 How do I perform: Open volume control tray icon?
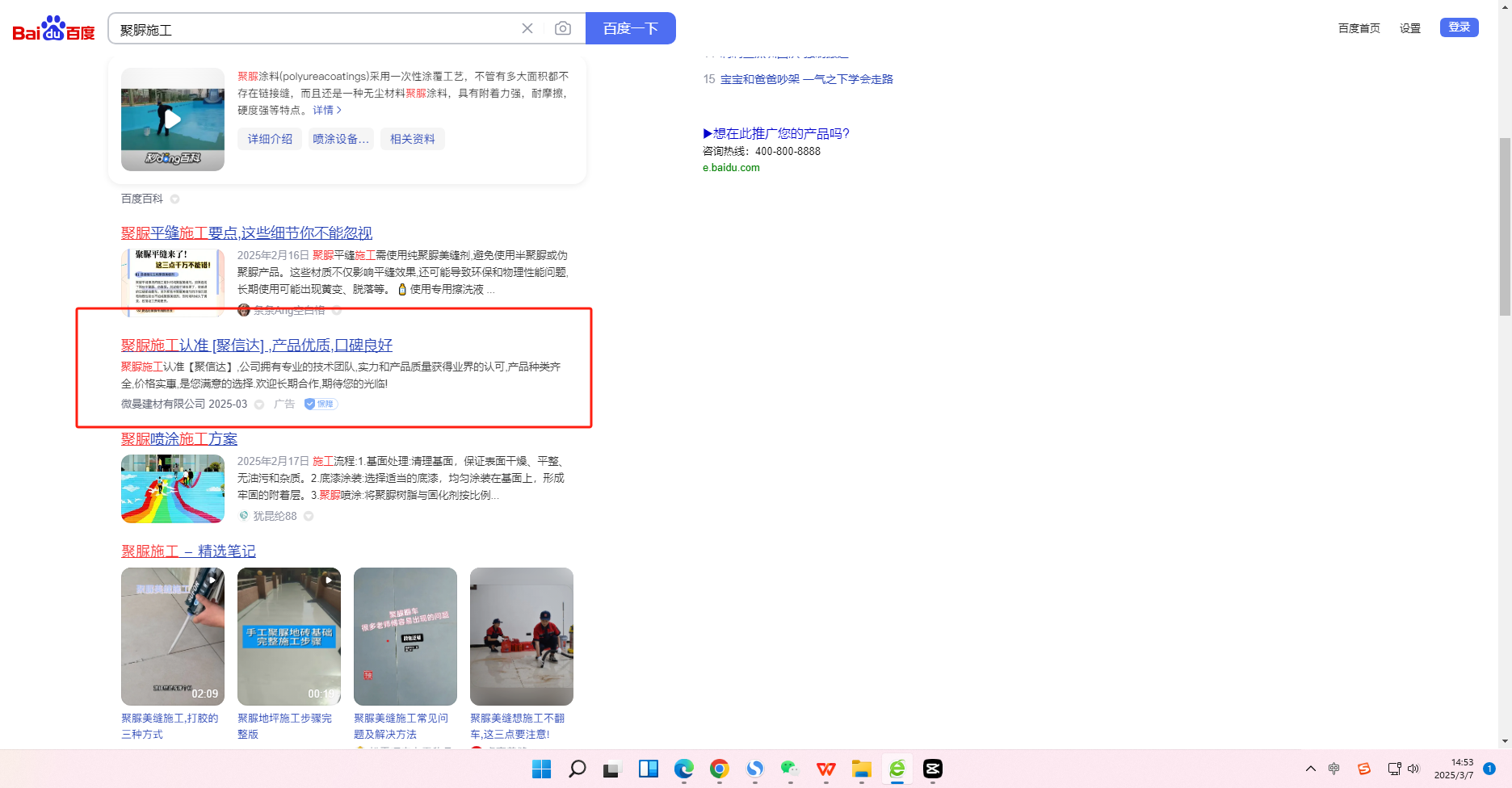coord(1413,769)
